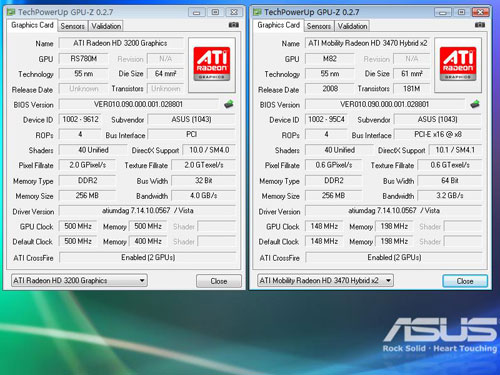This screenshot has width=500, height=375.
Task: Click the X on left window title bar
Action: point(234,12)
